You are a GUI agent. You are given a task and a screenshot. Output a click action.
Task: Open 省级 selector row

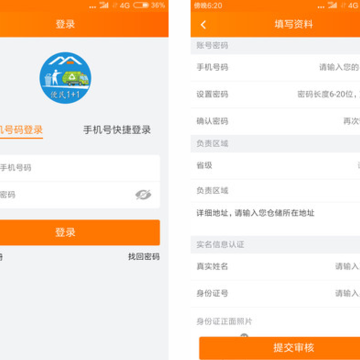point(275,166)
